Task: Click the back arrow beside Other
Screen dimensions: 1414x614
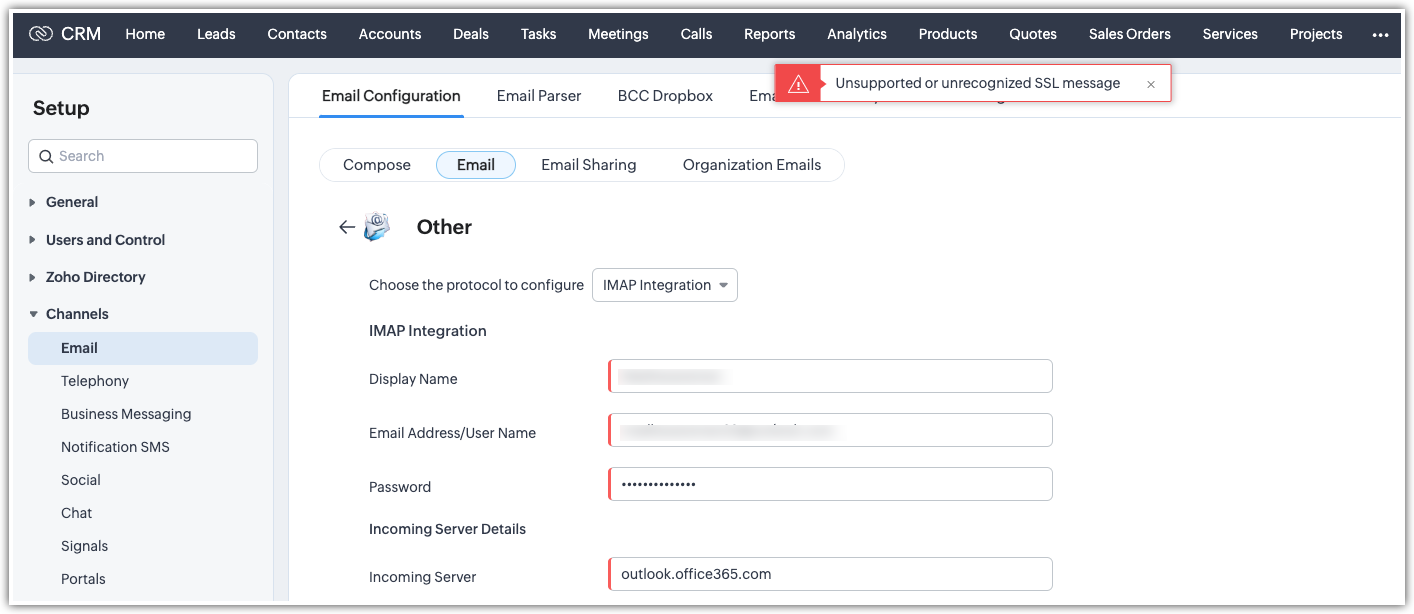Action: tap(347, 227)
